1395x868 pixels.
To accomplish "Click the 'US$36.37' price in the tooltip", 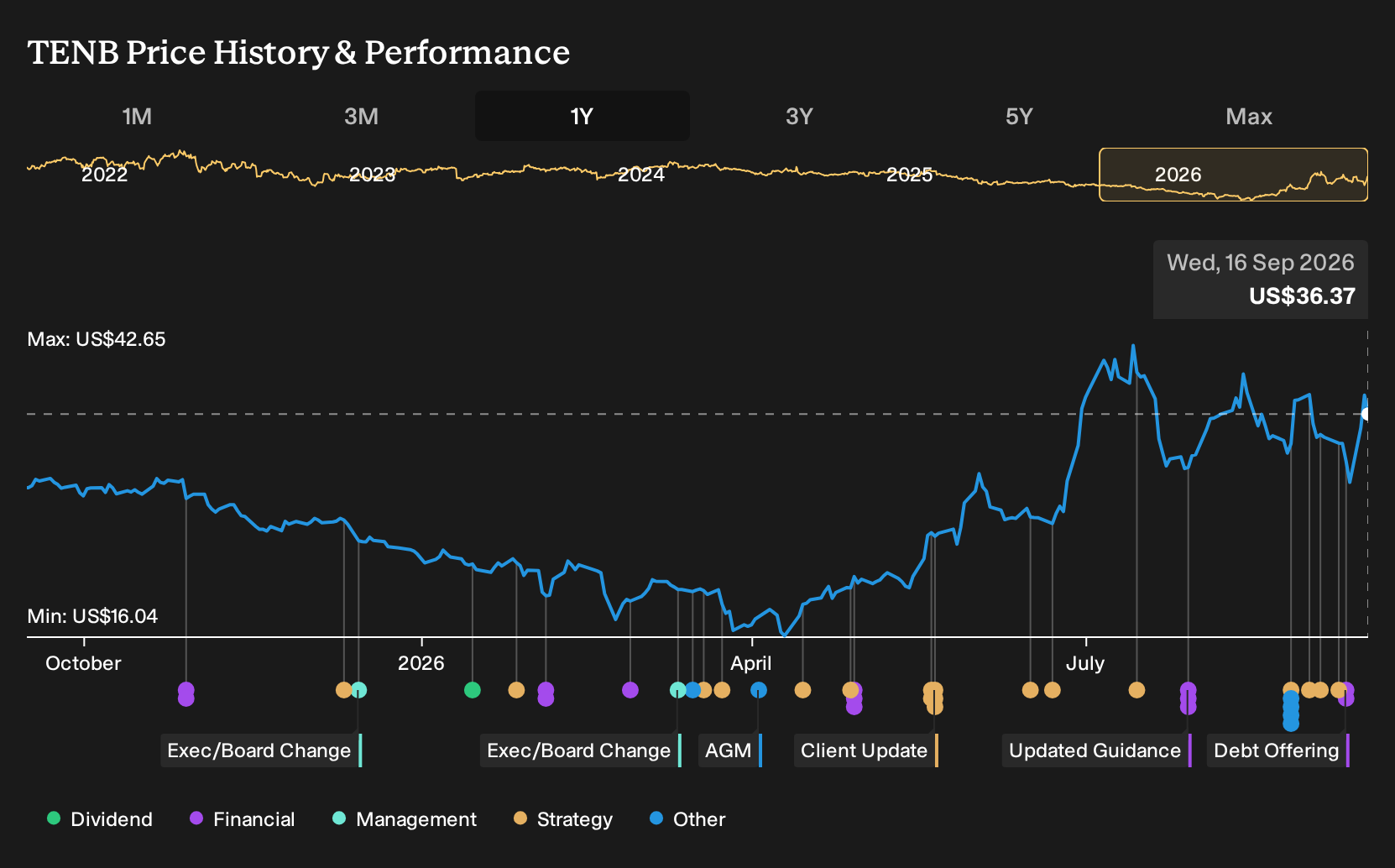I will click(x=1302, y=296).
